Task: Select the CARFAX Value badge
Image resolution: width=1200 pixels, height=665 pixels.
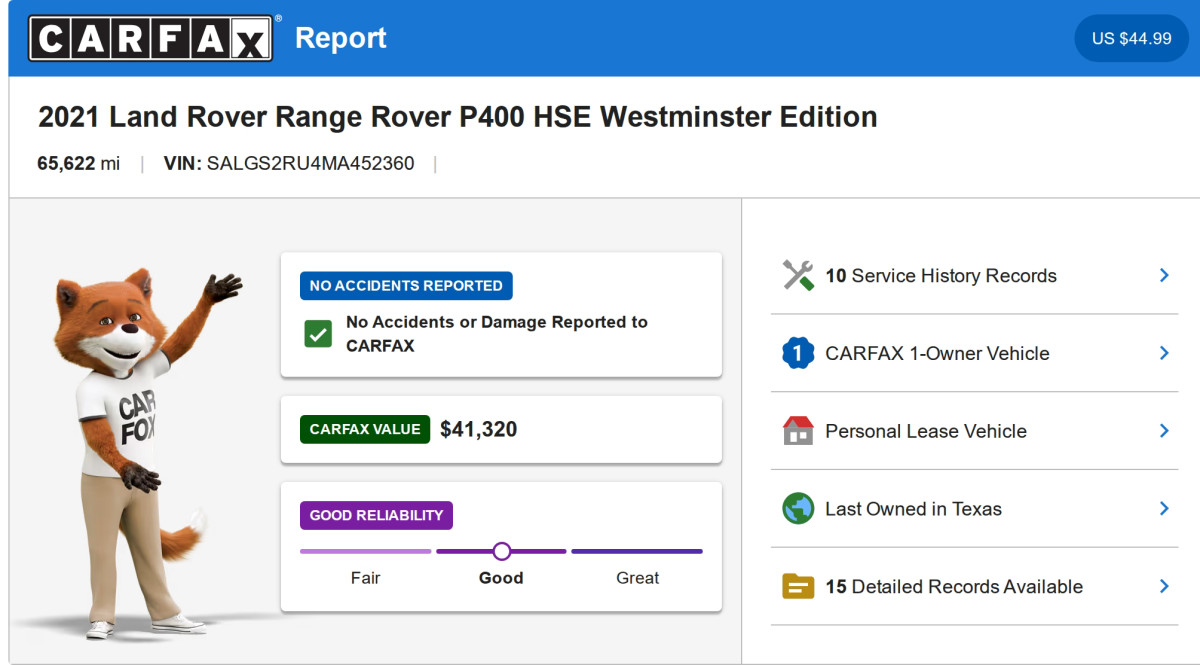Action: coord(365,429)
